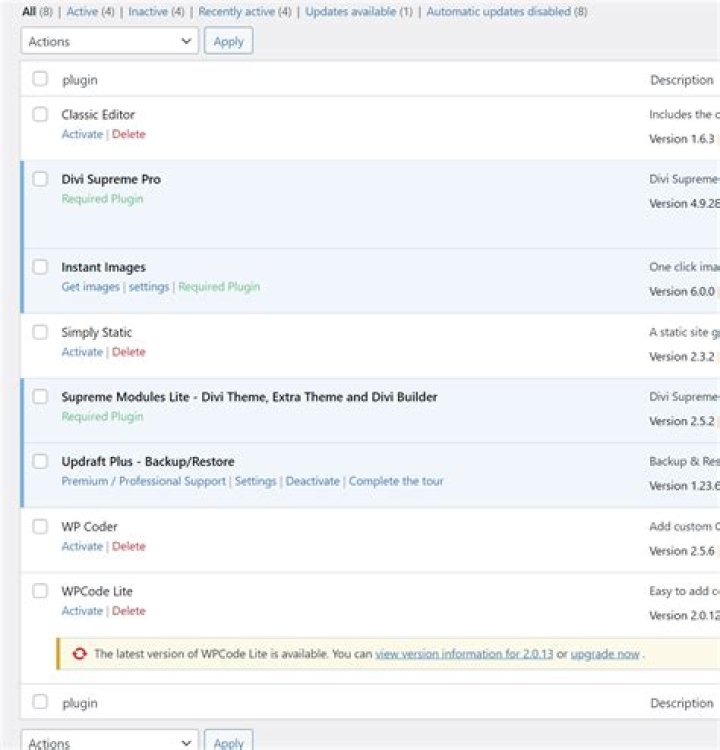
Task: Open Updraft Plus Premium / Professional Support link
Action: (144, 481)
